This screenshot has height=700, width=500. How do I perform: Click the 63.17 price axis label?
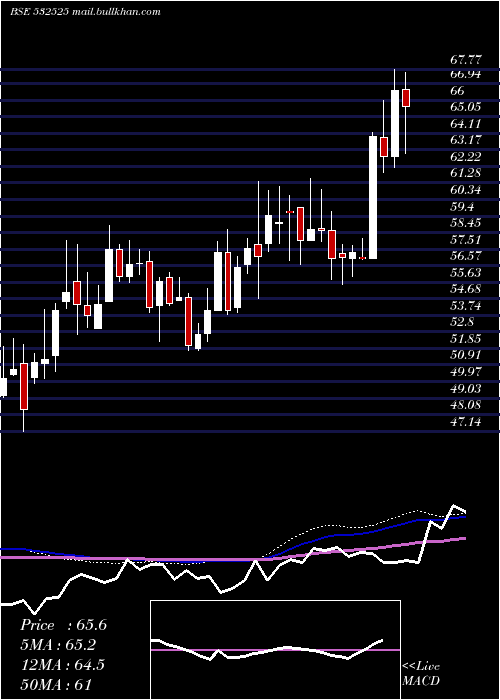coord(466,140)
